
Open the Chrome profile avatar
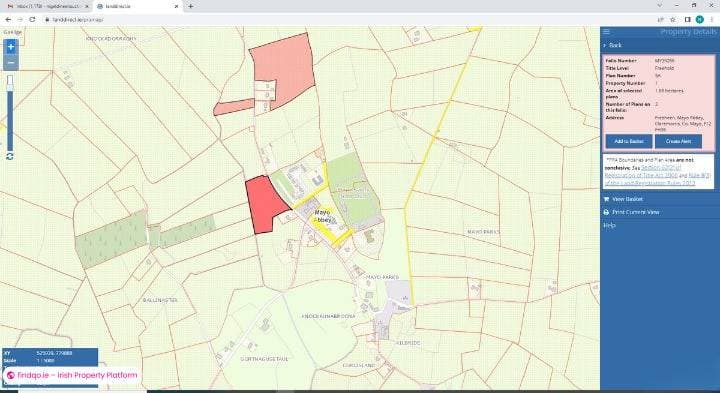click(699, 20)
